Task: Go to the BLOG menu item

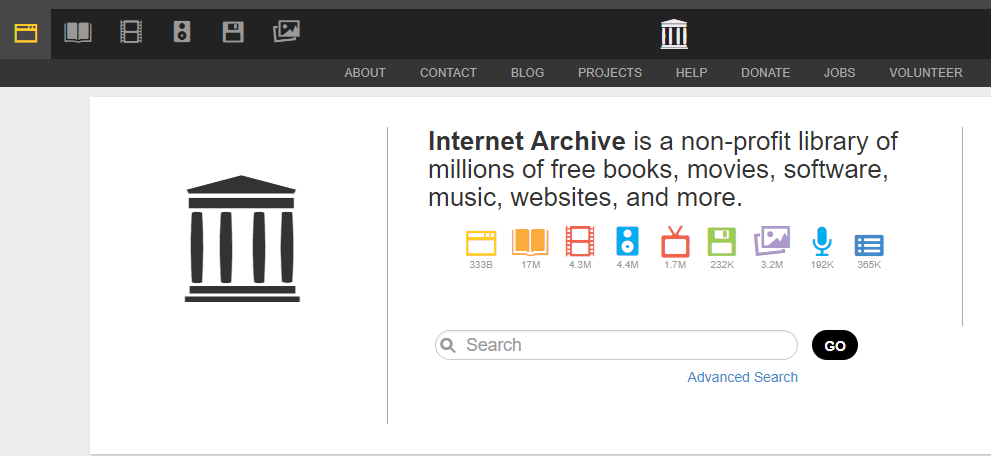Action: (x=527, y=73)
